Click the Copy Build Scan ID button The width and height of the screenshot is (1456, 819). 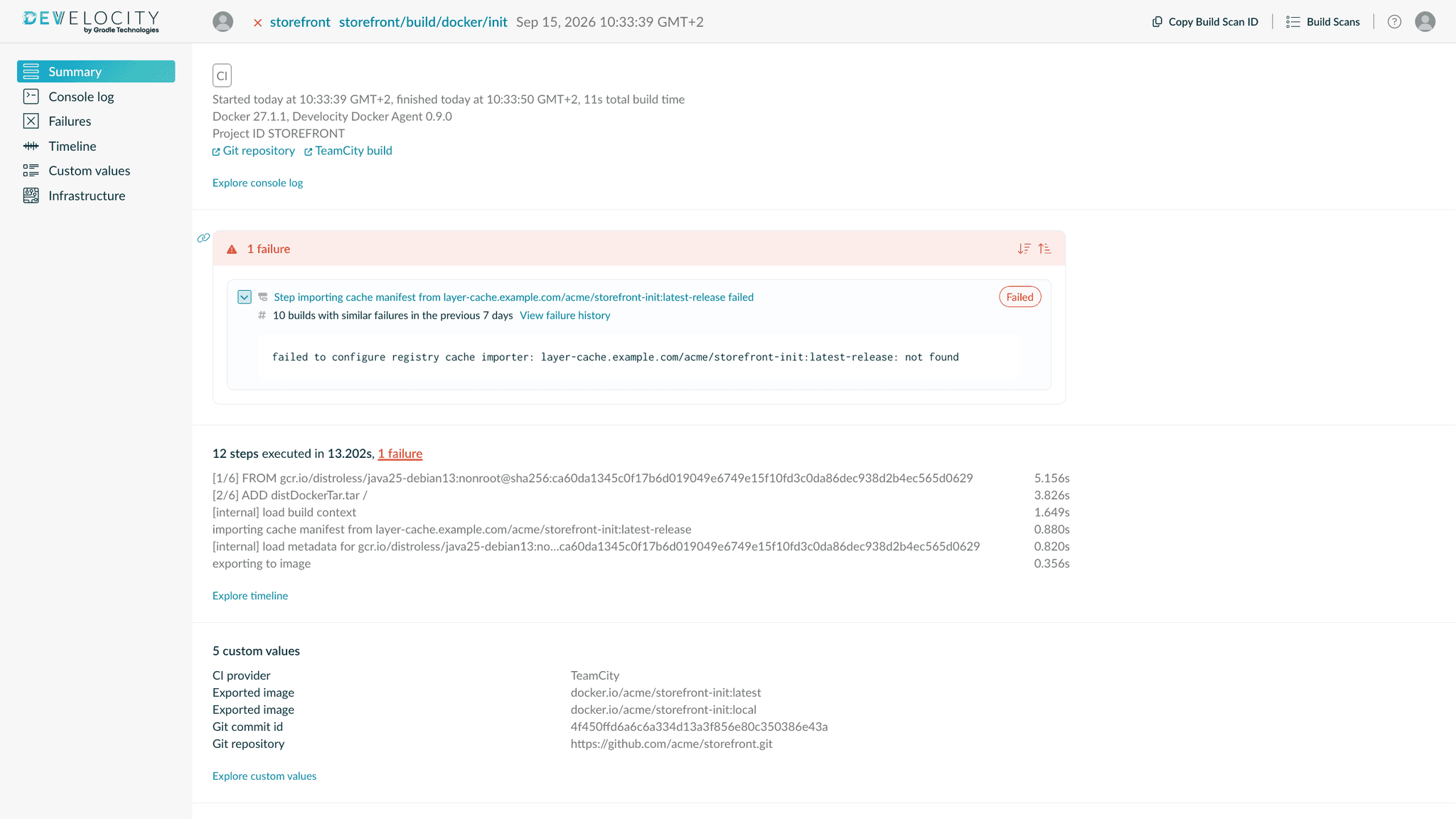(x=1205, y=21)
